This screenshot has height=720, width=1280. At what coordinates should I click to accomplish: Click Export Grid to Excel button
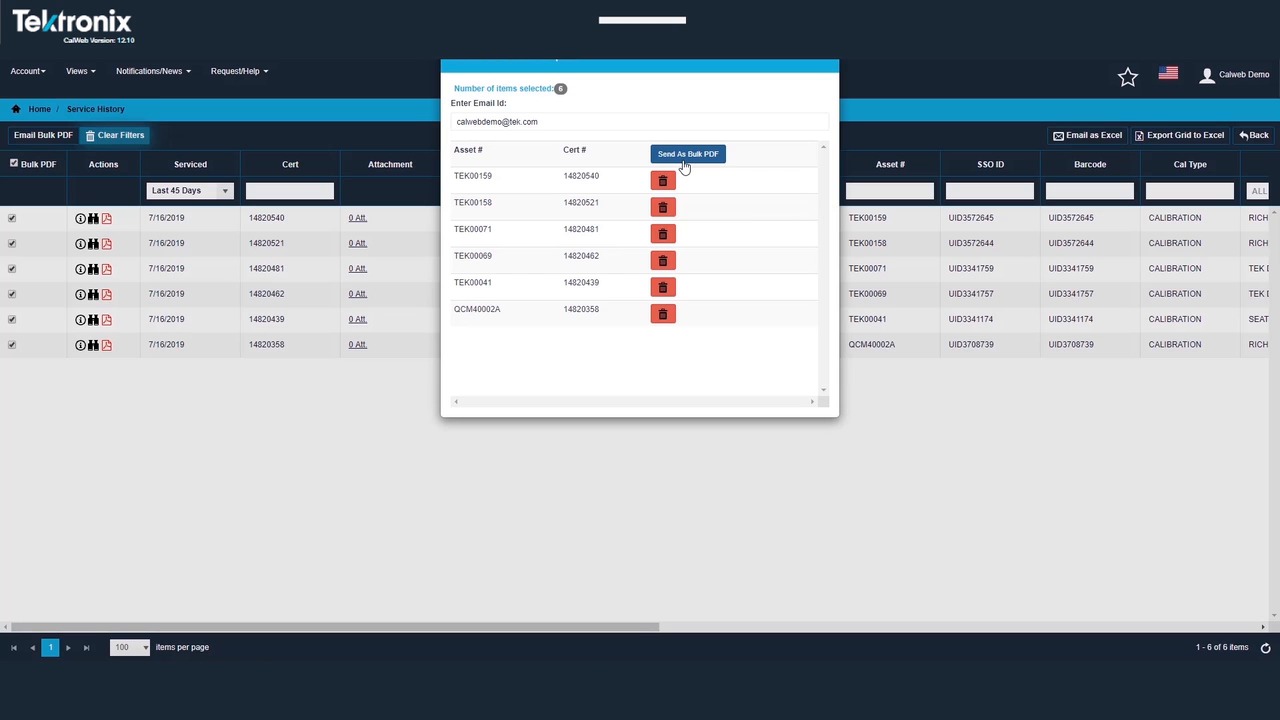pyautogui.click(x=1178, y=135)
